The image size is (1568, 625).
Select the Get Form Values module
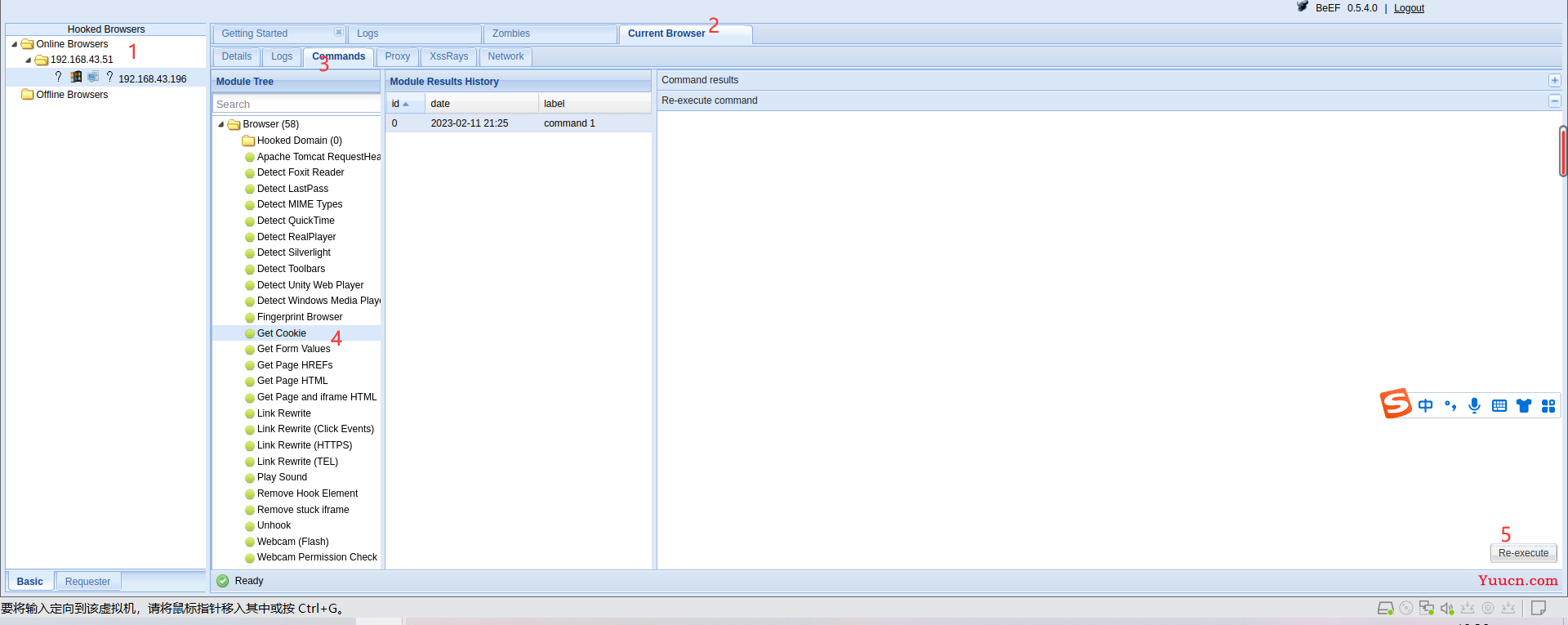(x=294, y=349)
